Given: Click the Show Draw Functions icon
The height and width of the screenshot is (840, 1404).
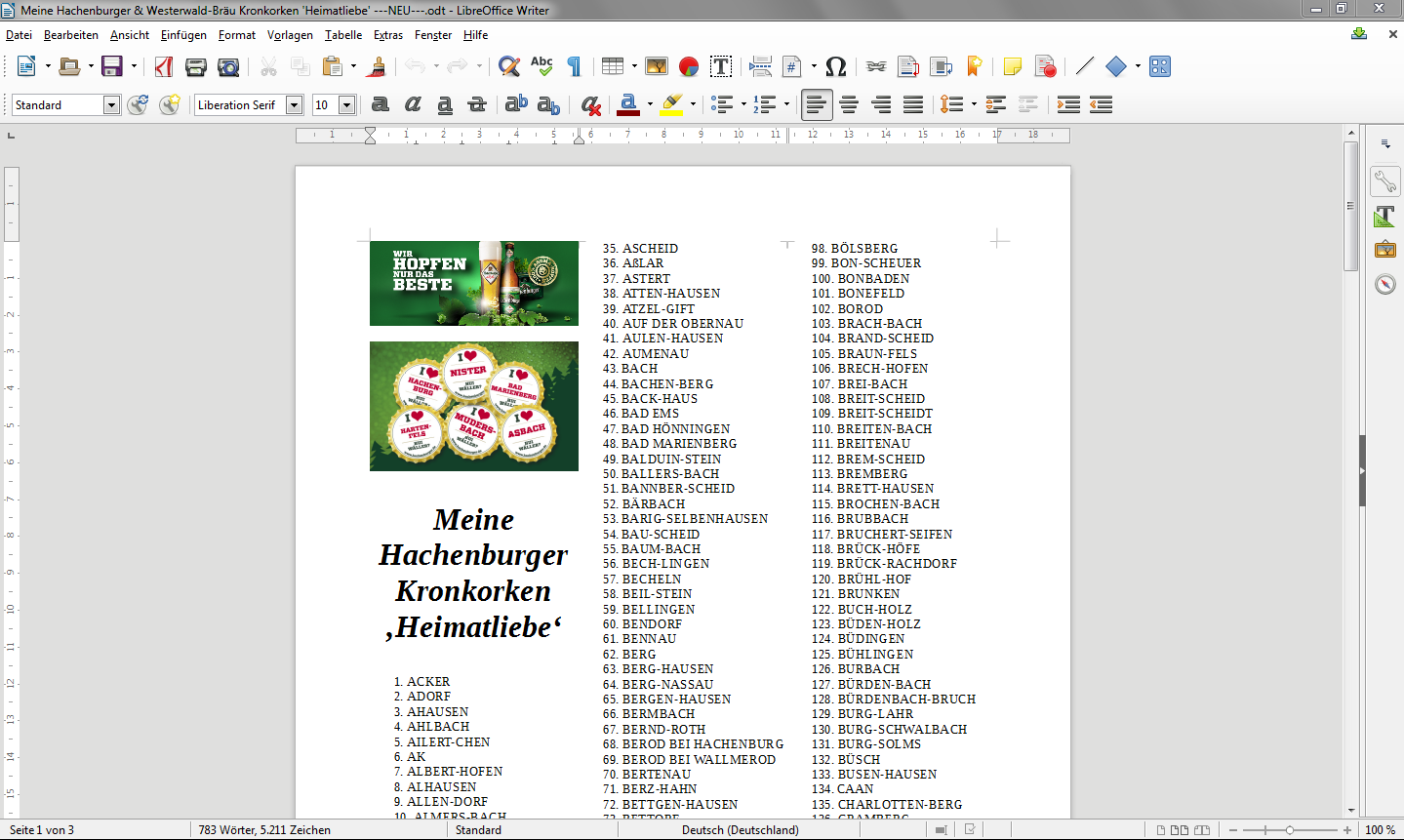Looking at the screenshot, I should (x=1160, y=66).
